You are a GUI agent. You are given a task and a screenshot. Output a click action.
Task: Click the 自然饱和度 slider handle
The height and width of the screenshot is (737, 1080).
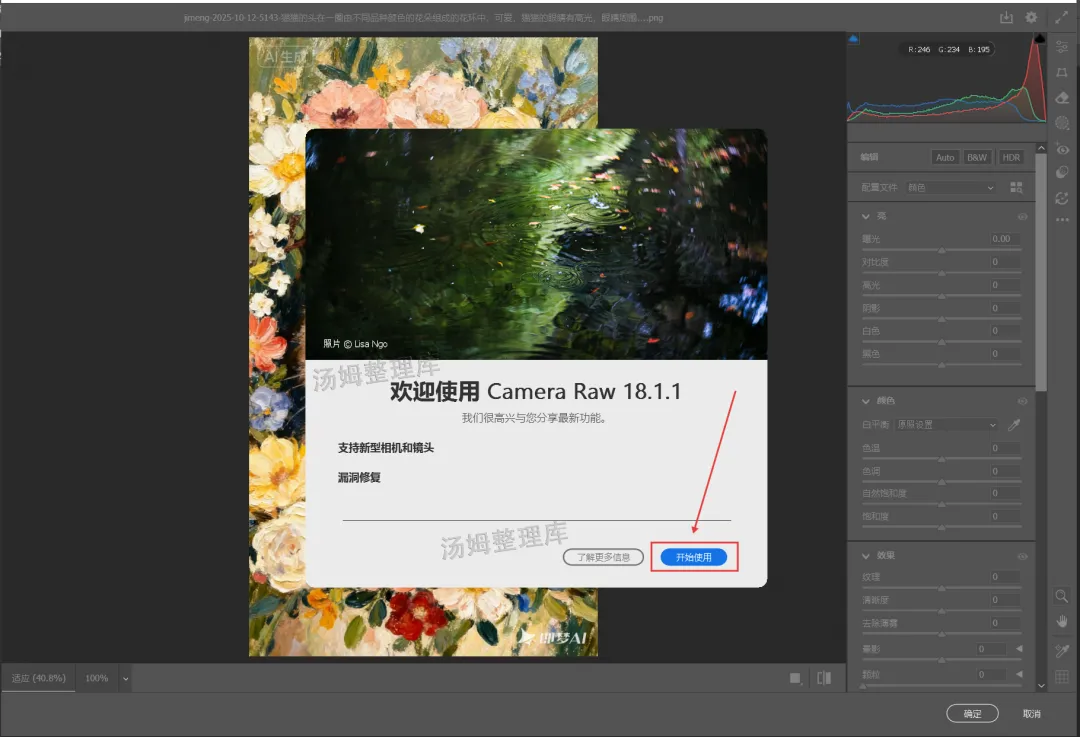(x=942, y=504)
